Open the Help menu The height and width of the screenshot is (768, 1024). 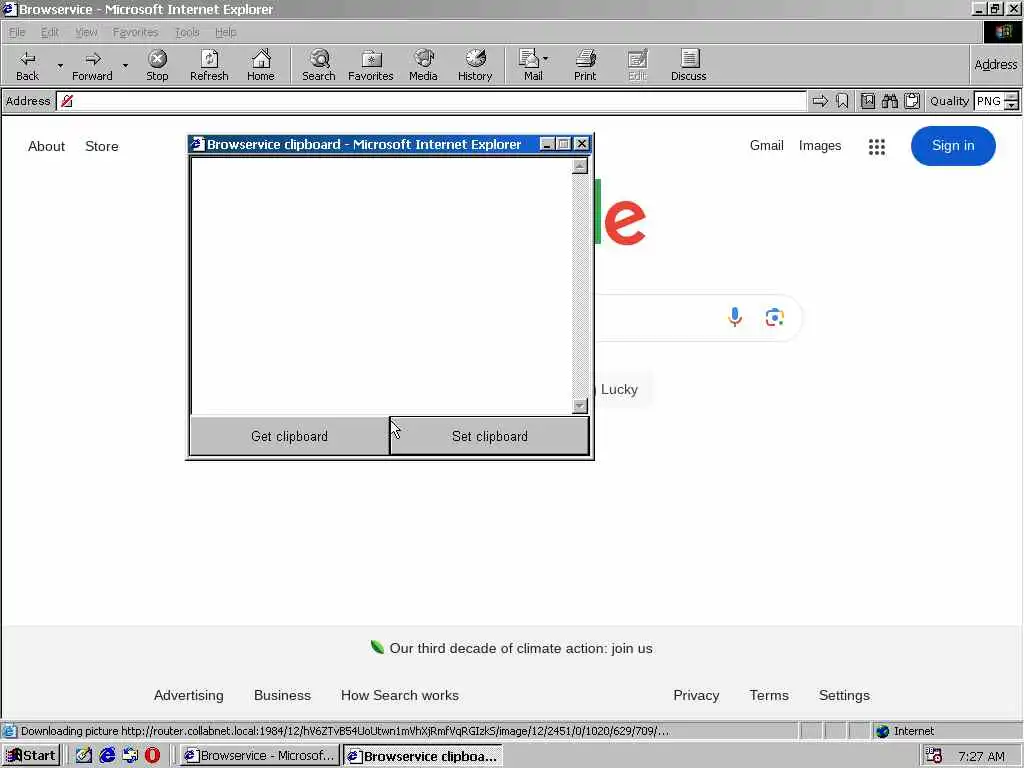(225, 32)
